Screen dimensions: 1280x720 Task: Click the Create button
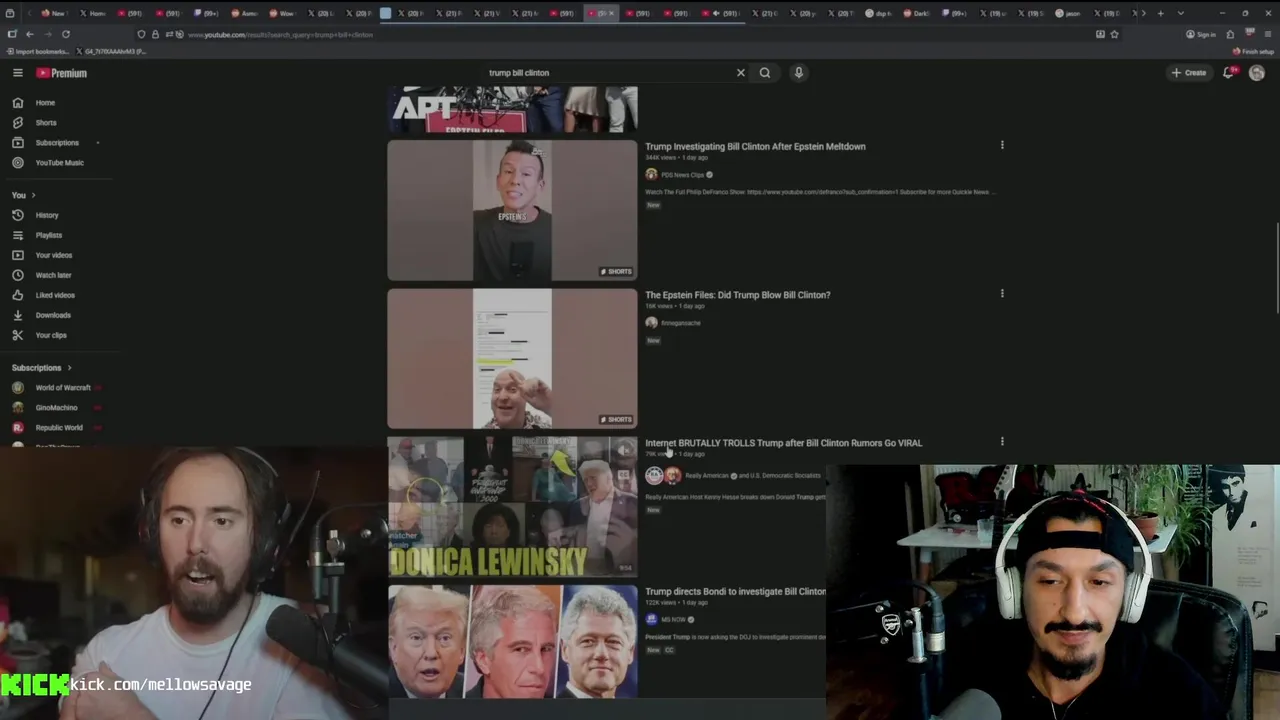(1189, 73)
